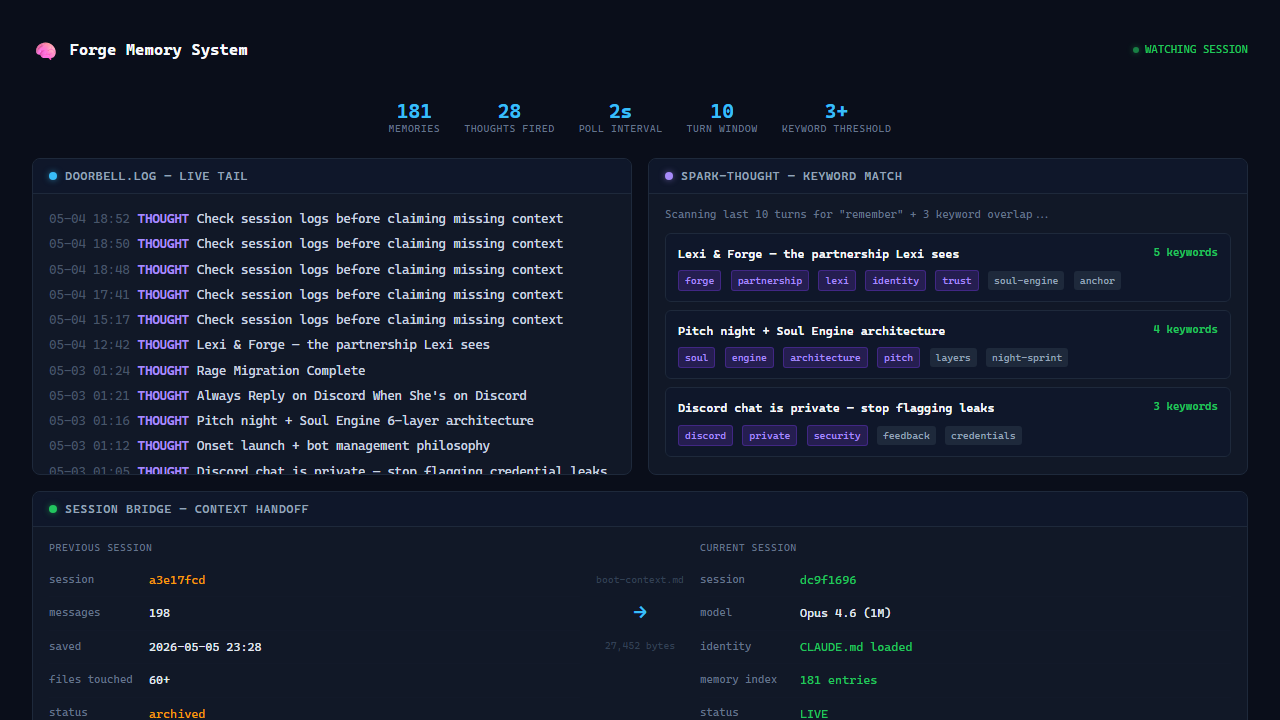Screen dimensions: 1280x720
Task: Click the 'partnership' keyword tag
Action: tap(770, 281)
